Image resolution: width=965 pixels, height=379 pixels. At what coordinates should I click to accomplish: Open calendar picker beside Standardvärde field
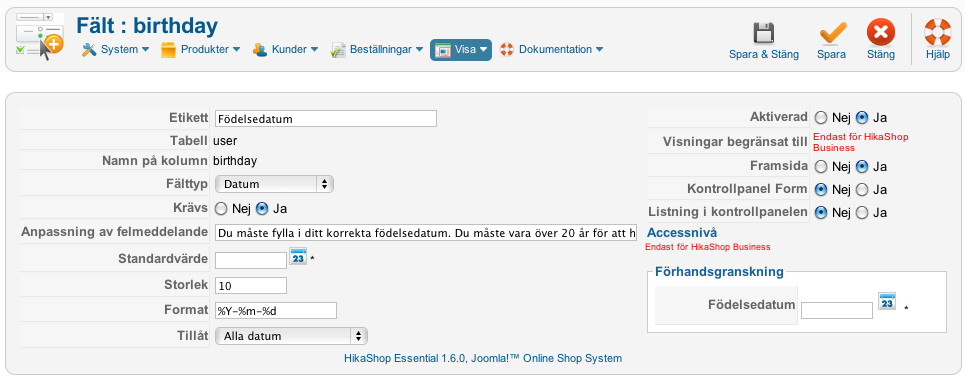point(298,257)
